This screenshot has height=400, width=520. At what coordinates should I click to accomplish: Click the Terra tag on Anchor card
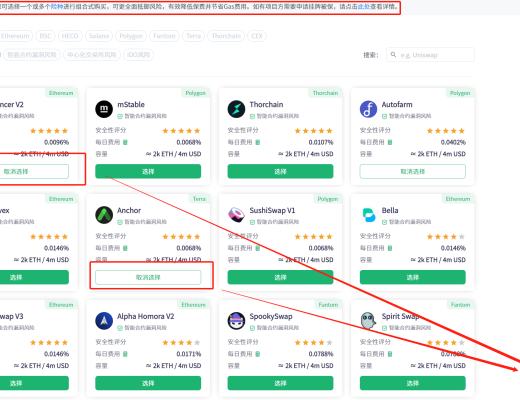pyautogui.click(x=199, y=199)
